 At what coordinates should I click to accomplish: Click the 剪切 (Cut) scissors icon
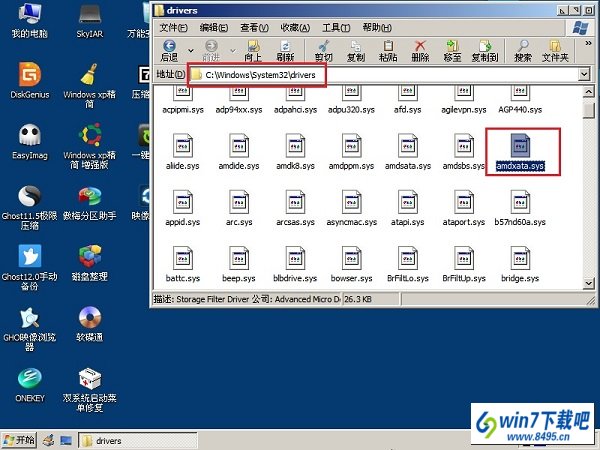(324, 51)
